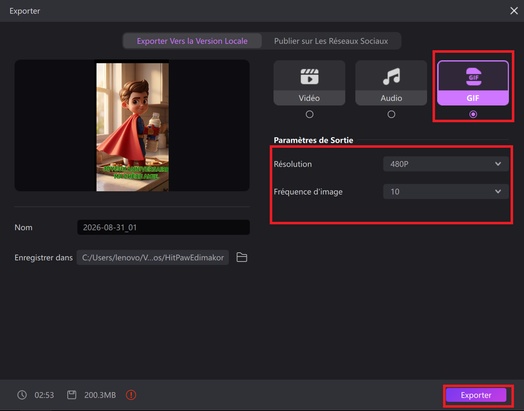Open folder browser next to save path
Image resolution: width=524 pixels, height=411 pixels.
(x=242, y=257)
